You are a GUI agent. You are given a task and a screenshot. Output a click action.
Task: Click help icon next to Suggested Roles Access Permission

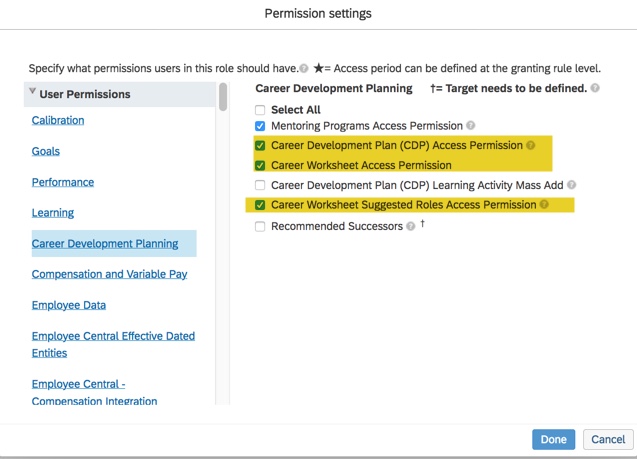(545, 205)
